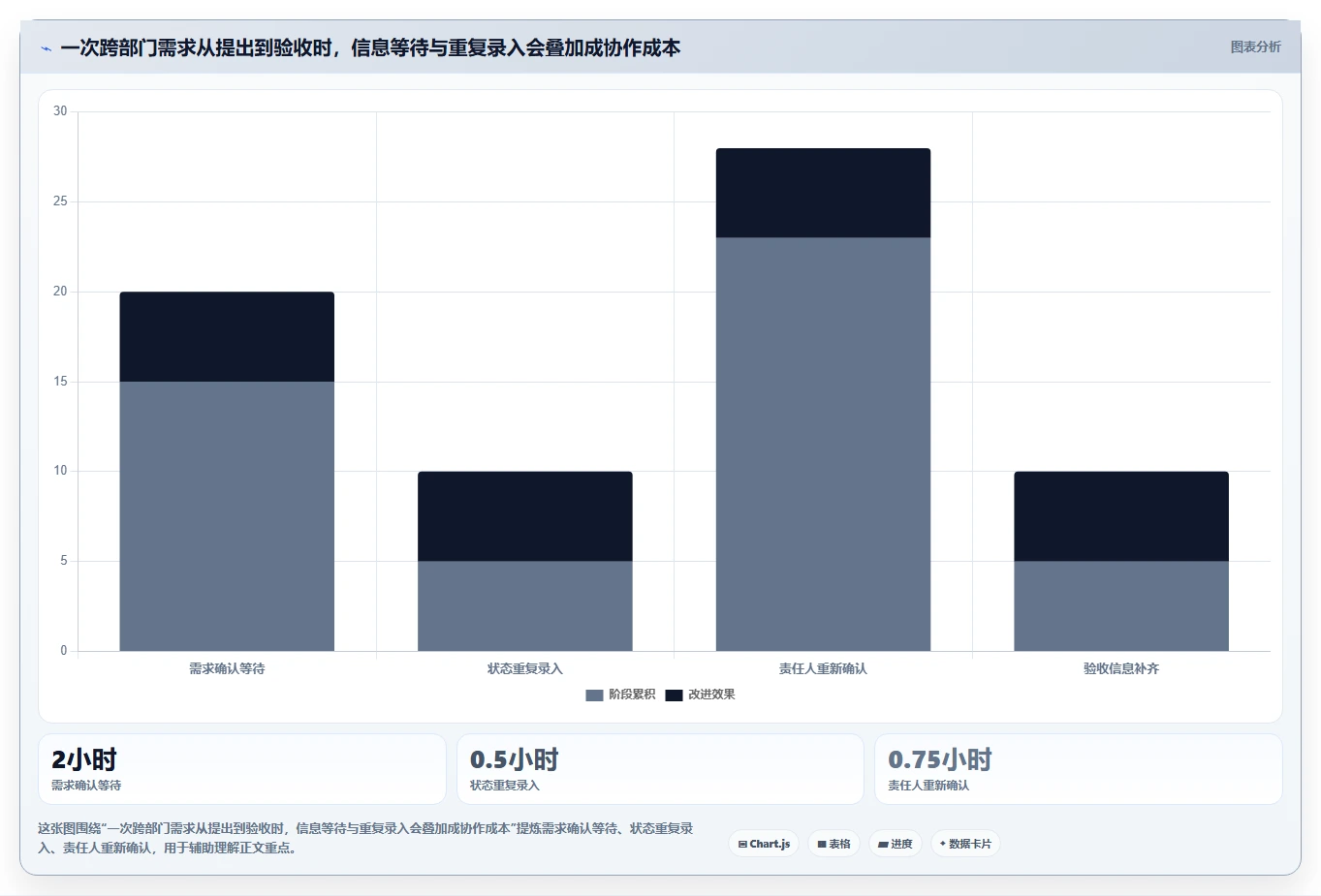Click the grey 阶段累积 bar of 验收信息补齐
The height and width of the screenshot is (896, 1321).
(1121, 606)
